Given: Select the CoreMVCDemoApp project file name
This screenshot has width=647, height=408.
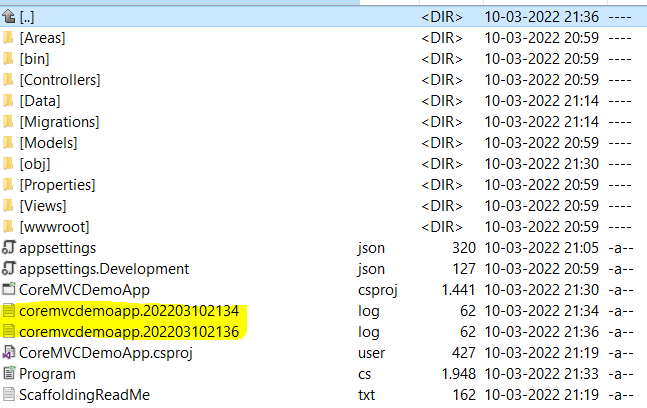Looking at the screenshot, I should pos(84,290).
